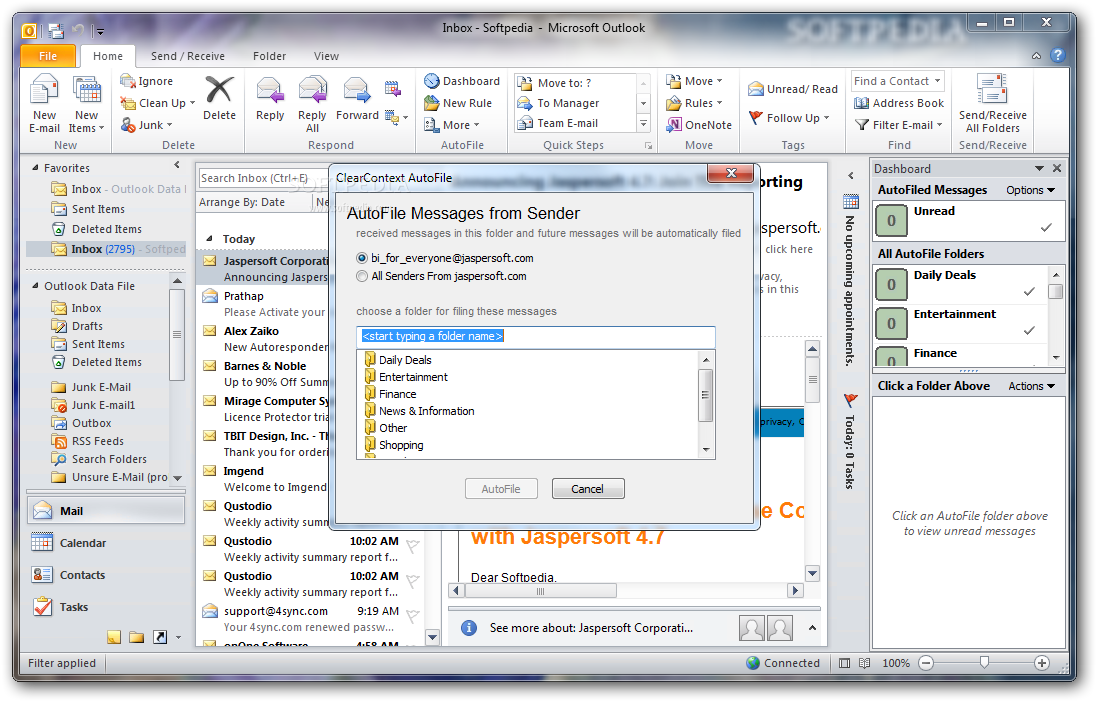Screen dimensions: 1097x702
Task: Toggle Unread/Read status
Action: point(793,89)
